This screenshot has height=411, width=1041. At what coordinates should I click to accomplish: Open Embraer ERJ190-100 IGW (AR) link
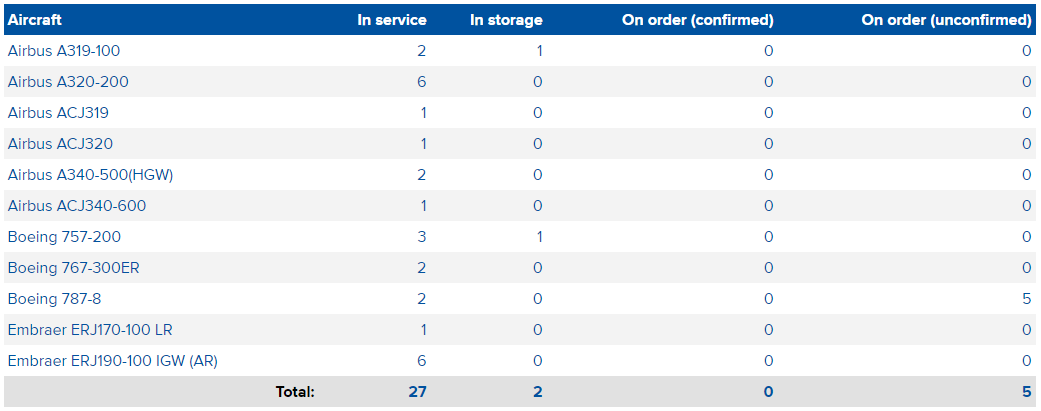point(113,361)
